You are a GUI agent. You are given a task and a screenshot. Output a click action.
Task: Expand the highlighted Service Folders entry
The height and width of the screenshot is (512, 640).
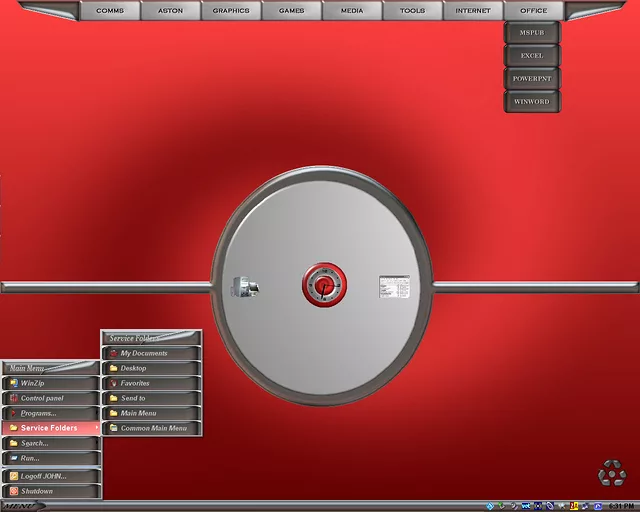(x=50, y=428)
